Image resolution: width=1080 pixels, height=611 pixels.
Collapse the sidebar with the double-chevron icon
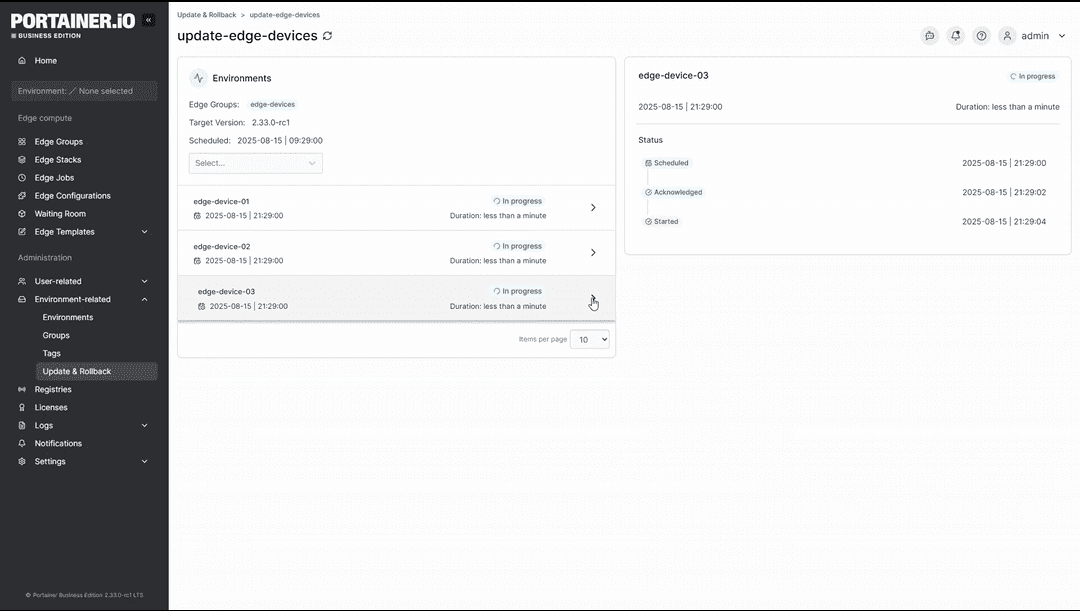click(x=148, y=20)
